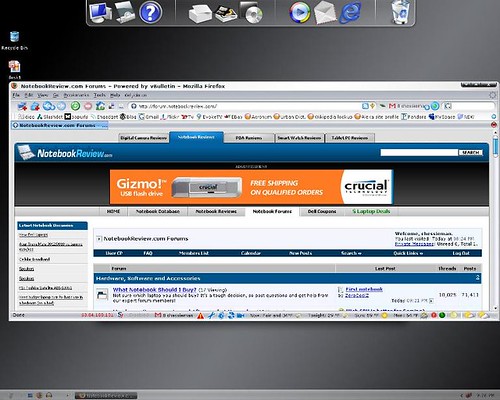Click the Crucial Gizmo USB flash drive ad banner
The image size is (500, 400).
click(251, 187)
